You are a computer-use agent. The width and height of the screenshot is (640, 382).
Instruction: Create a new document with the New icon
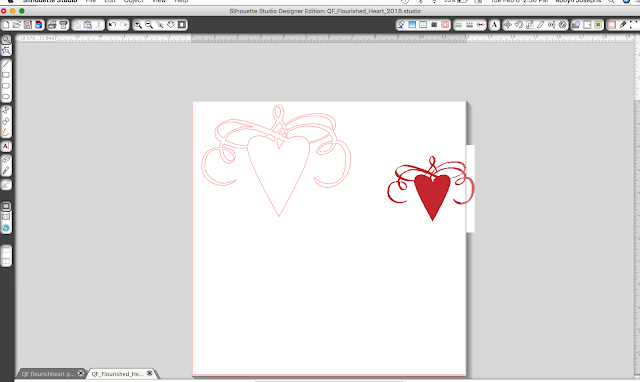point(6,25)
